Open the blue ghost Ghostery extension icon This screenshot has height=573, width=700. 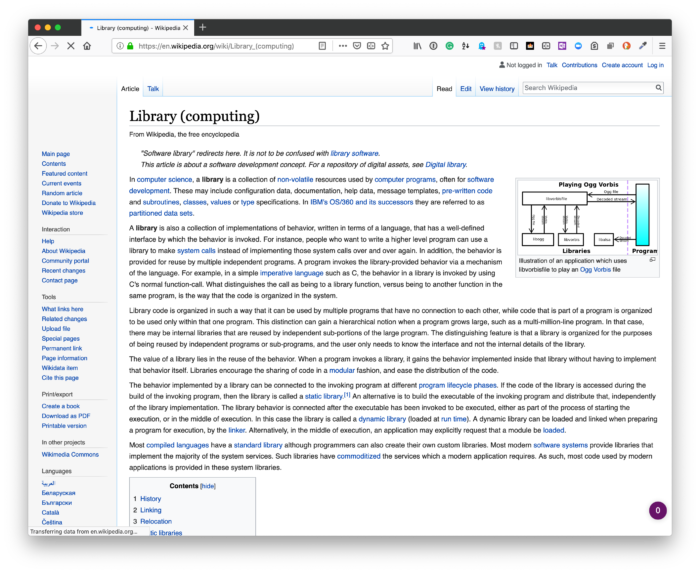pos(482,46)
